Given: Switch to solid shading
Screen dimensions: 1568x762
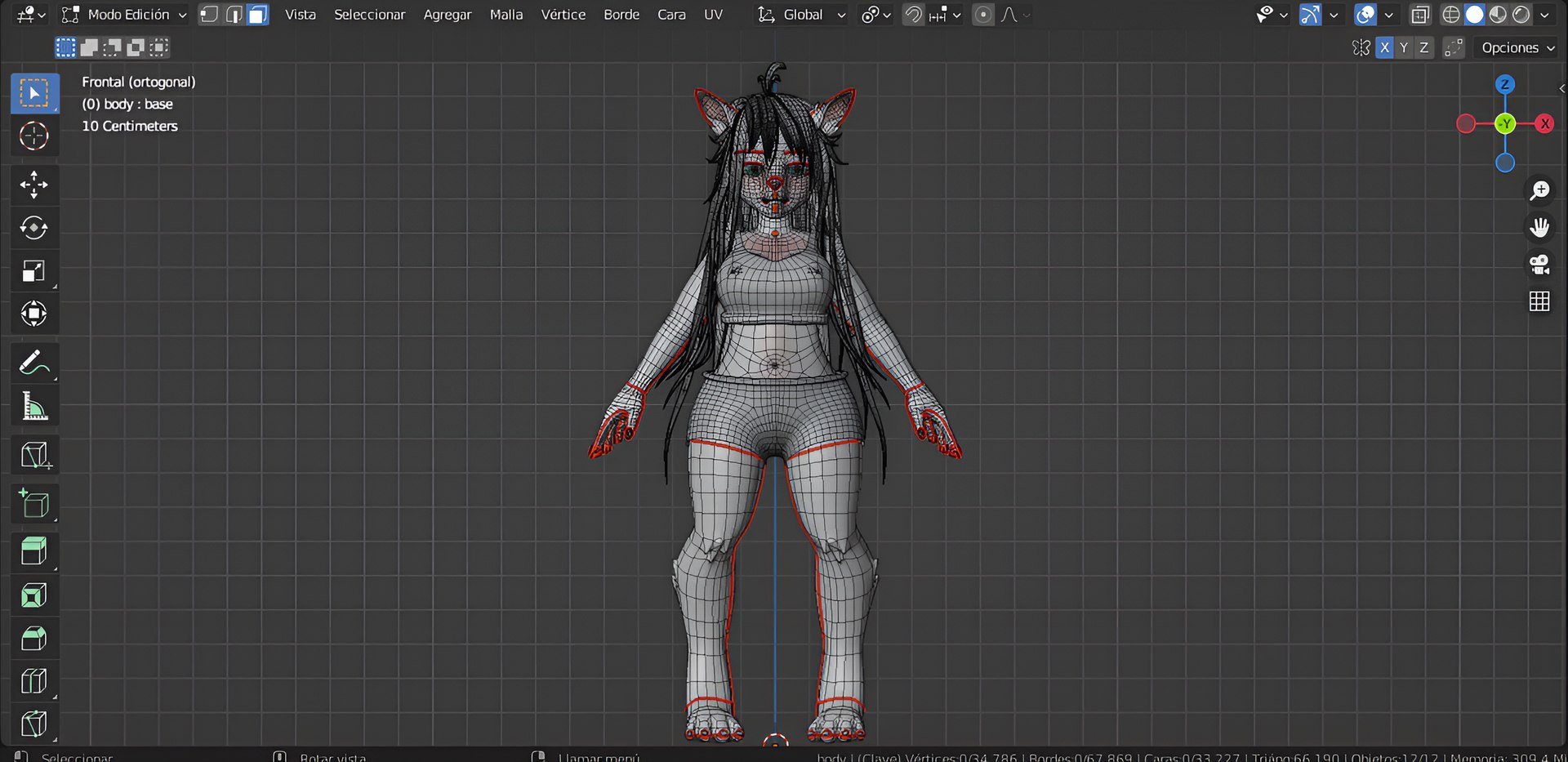Looking at the screenshot, I should pos(1475,15).
